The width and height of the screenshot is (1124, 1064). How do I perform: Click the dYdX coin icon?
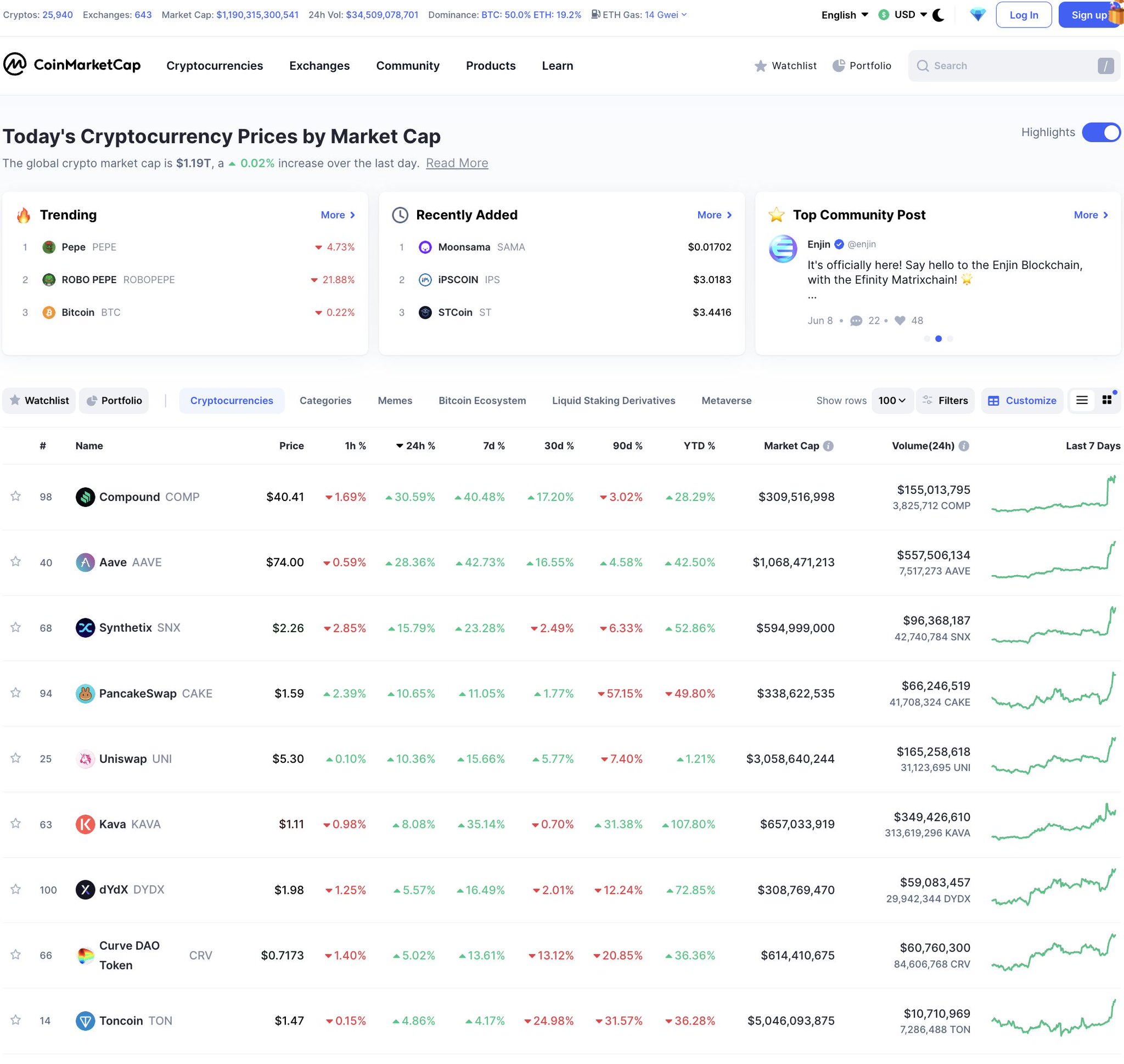tap(85, 890)
